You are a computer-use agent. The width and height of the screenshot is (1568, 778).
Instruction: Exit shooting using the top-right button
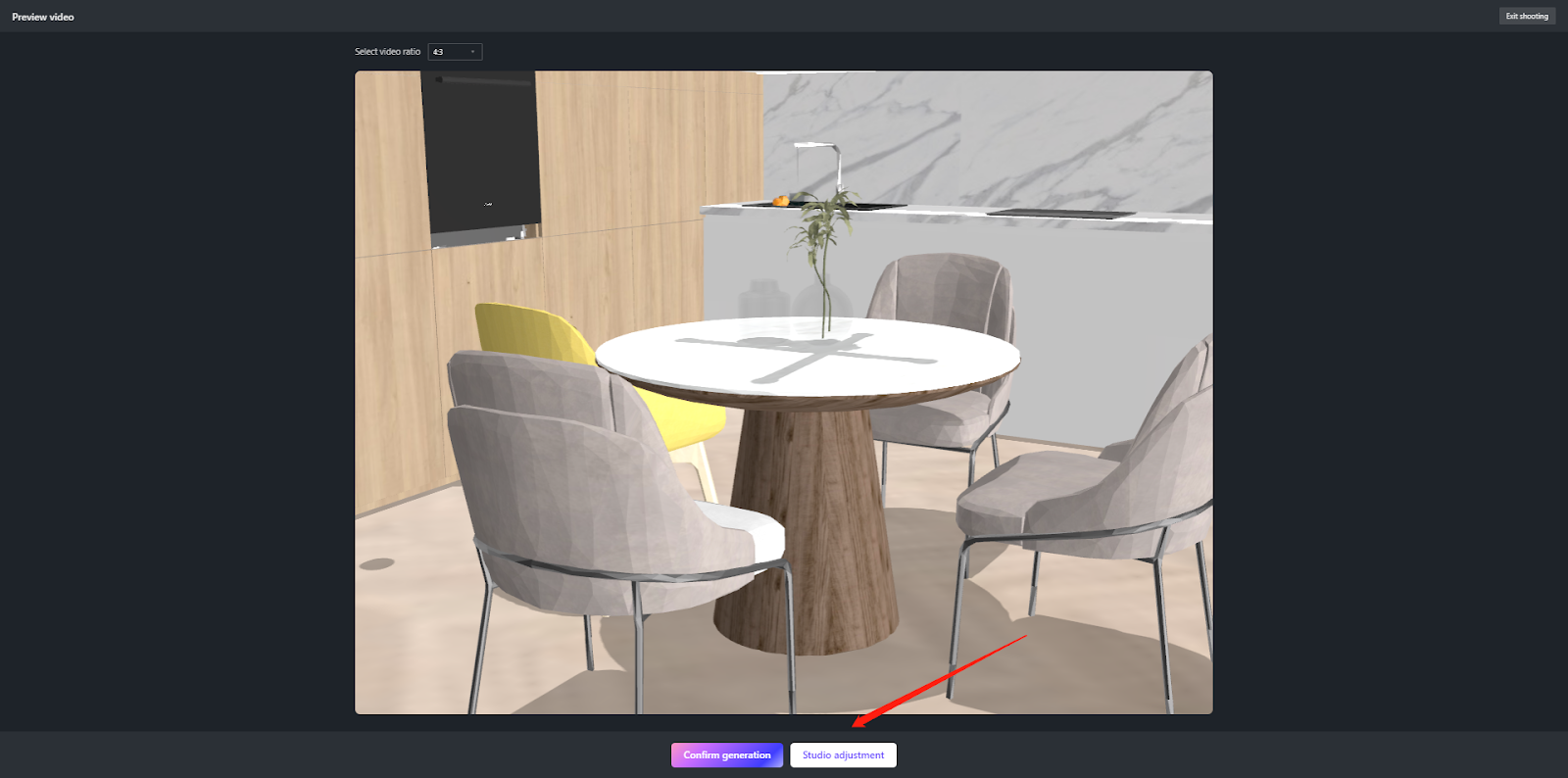click(x=1527, y=17)
